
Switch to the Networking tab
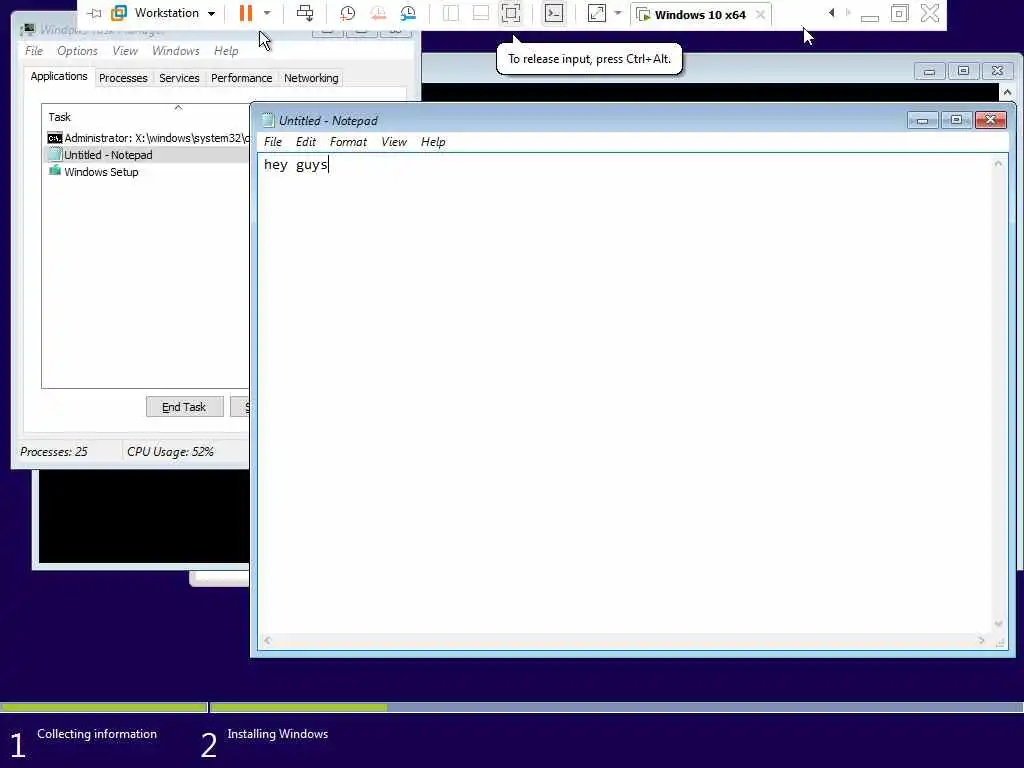click(311, 78)
